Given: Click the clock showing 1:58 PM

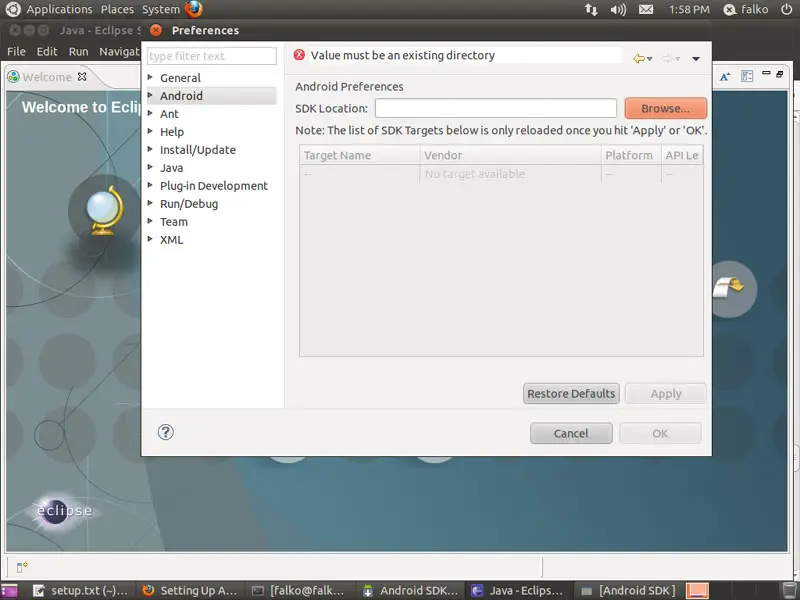Looking at the screenshot, I should 689,9.
